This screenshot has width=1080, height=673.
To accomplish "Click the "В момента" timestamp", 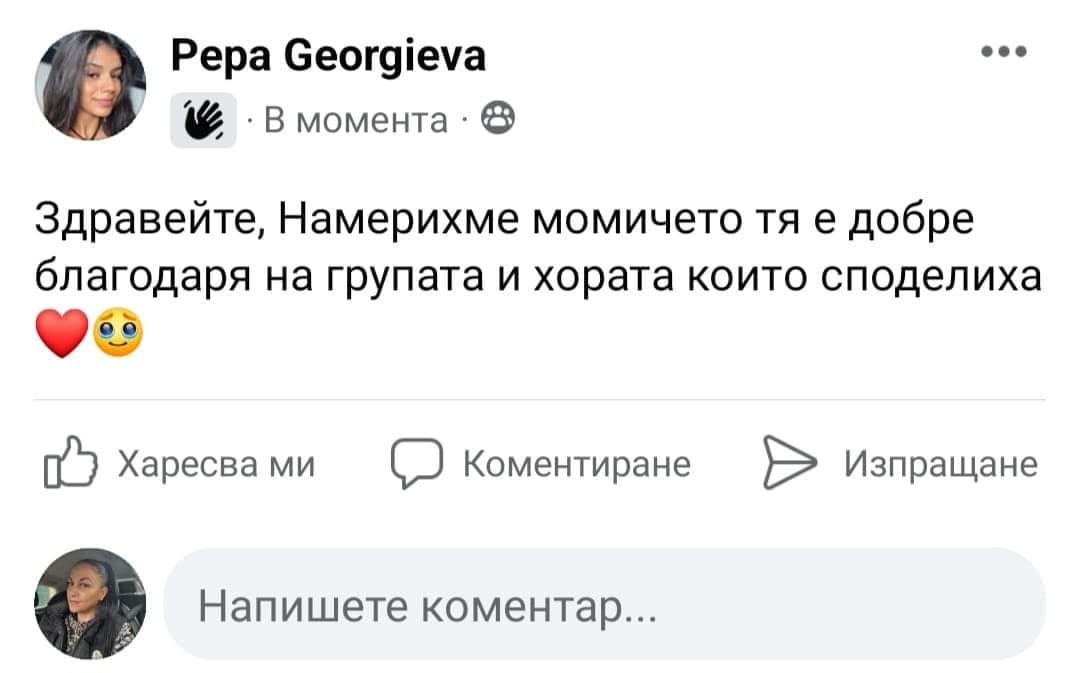I will coord(356,121).
